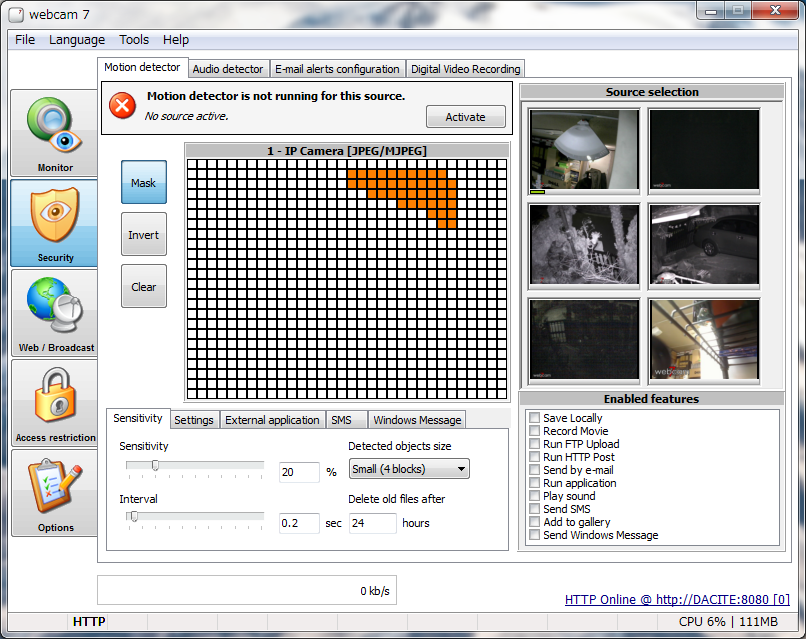Toggle the Run FTP Upload checkbox

pyautogui.click(x=535, y=444)
